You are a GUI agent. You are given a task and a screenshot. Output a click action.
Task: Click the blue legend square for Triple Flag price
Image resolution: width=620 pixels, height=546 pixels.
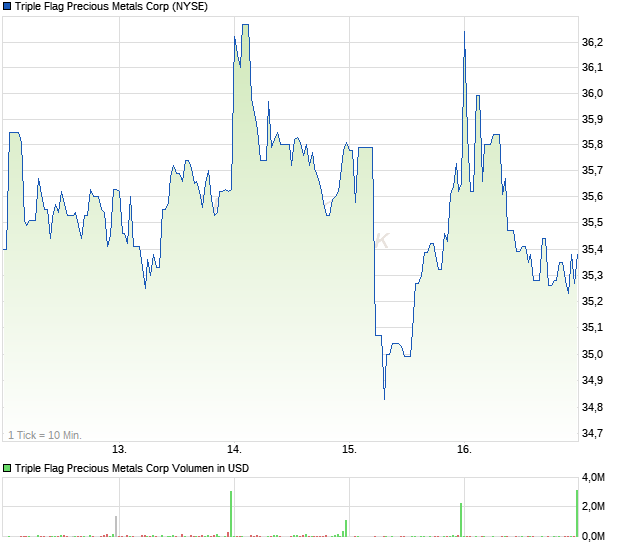click(7, 6)
